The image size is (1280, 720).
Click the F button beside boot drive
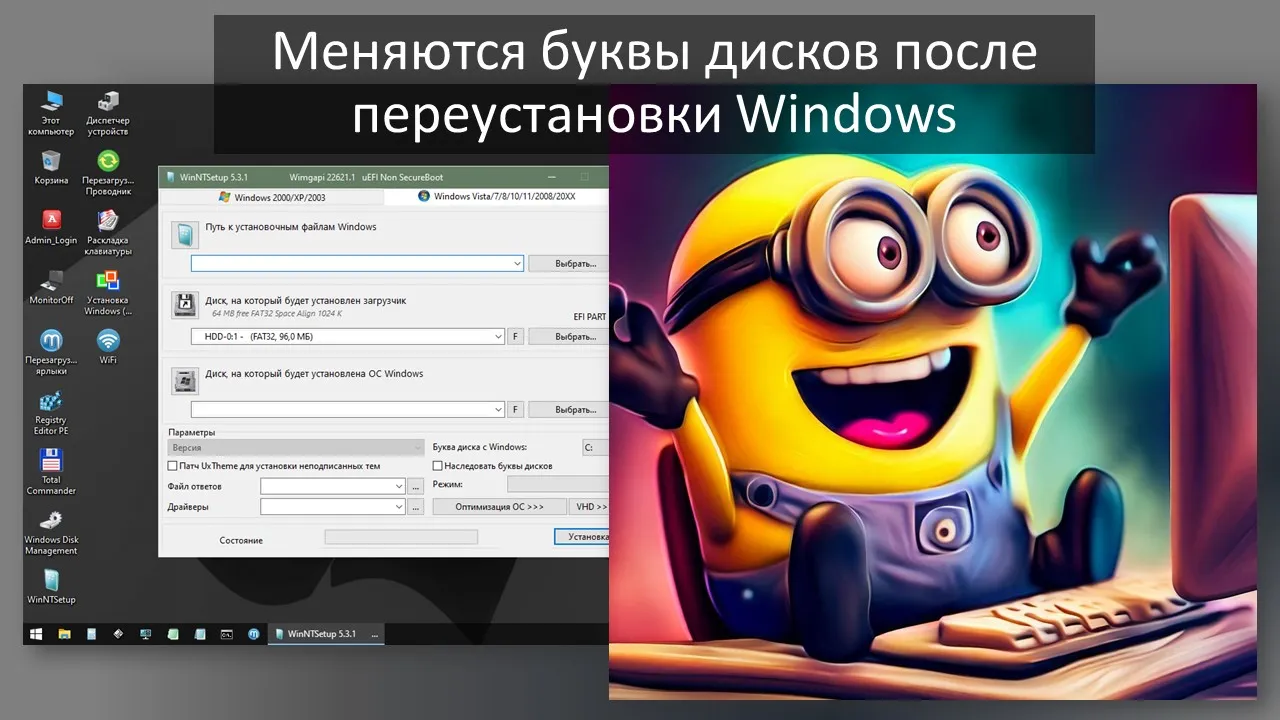(515, 337)
